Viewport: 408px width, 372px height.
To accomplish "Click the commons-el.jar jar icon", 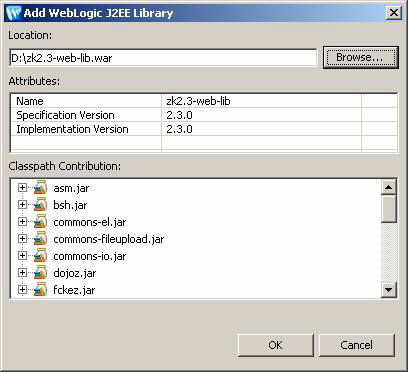I will pos(40,221).
